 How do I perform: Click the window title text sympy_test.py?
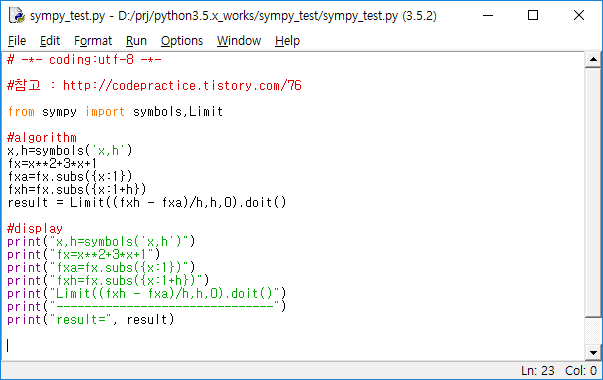pyautogui.click(x=67, y=16)
